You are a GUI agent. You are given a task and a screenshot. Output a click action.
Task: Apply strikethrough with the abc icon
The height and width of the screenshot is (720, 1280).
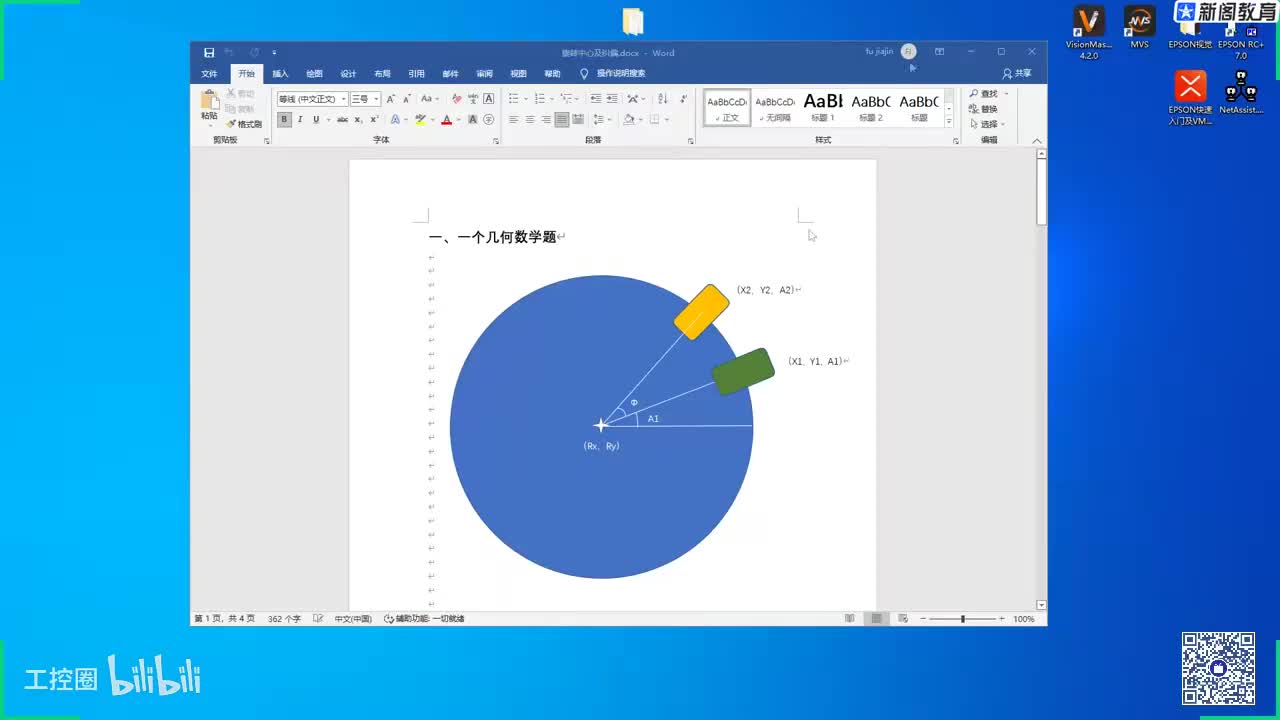[x=342, y=119]
